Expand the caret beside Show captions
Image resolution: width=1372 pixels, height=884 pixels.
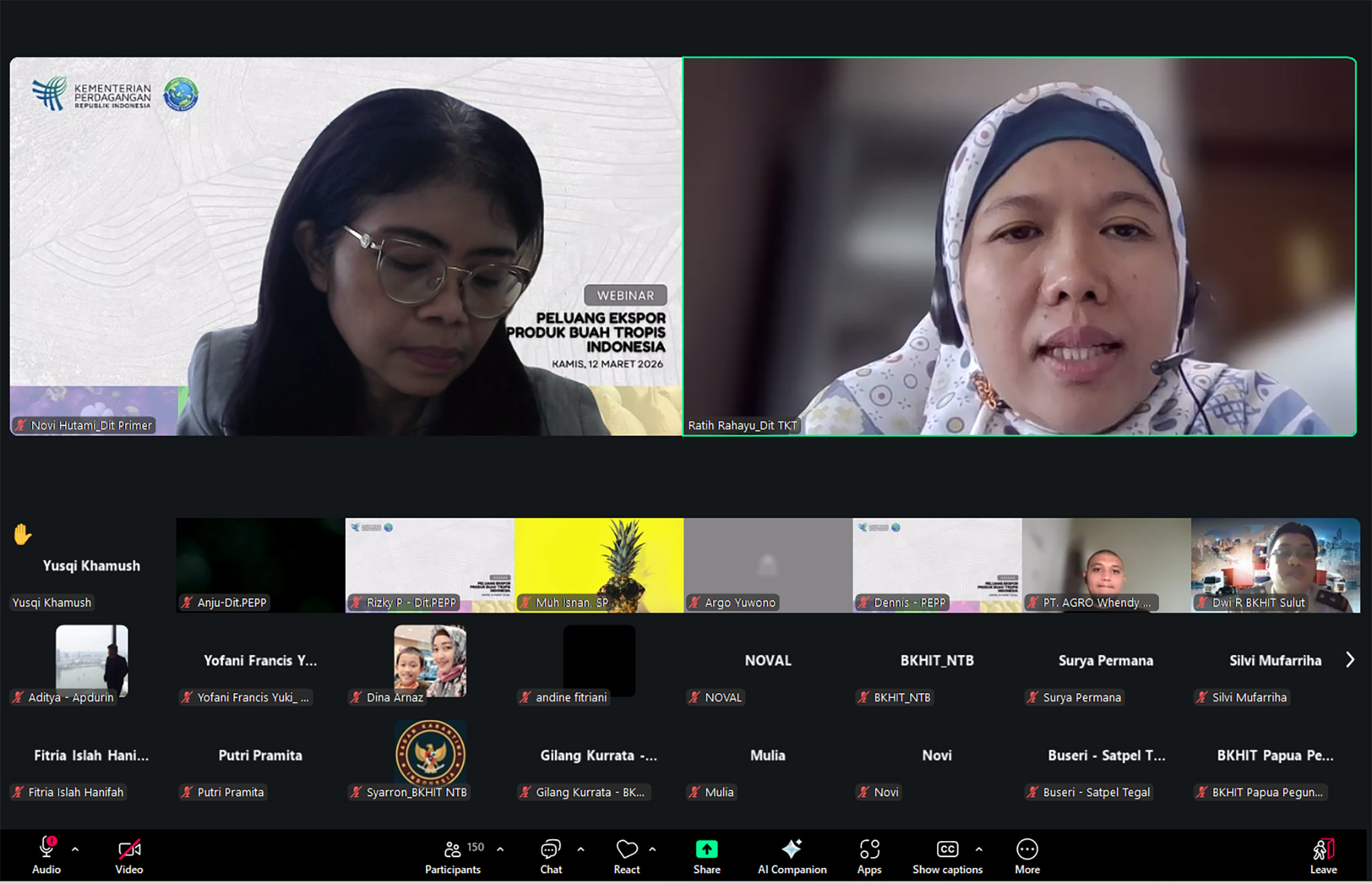click(979, 849)
